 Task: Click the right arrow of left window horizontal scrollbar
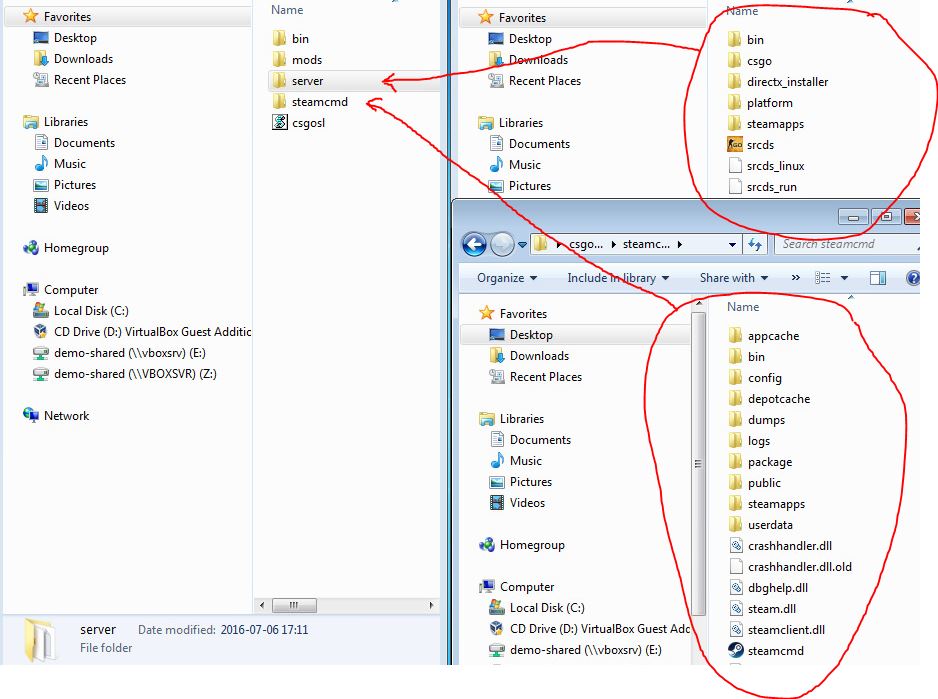tap(431, 605)
